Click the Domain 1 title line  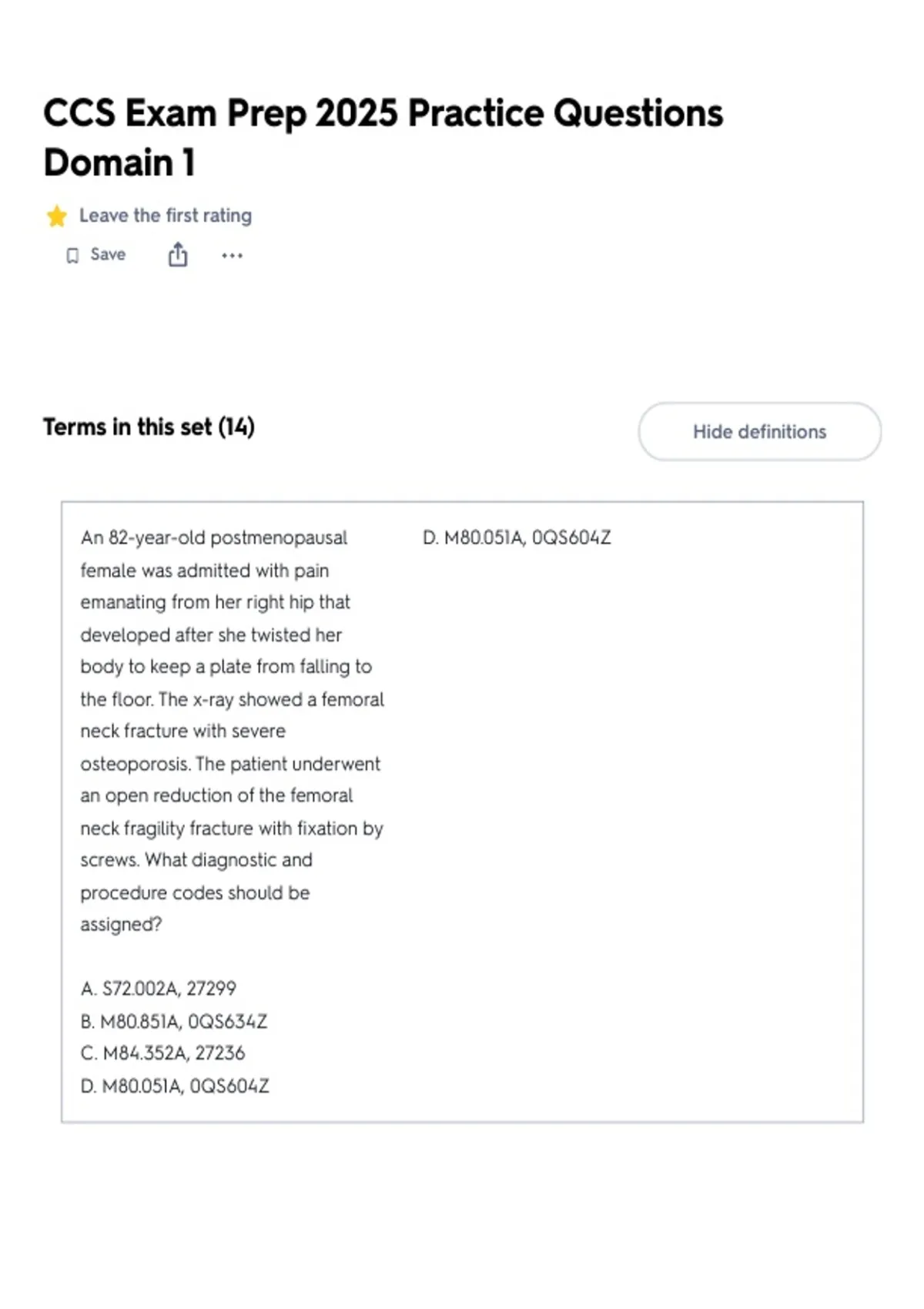[x=120, y=162]
